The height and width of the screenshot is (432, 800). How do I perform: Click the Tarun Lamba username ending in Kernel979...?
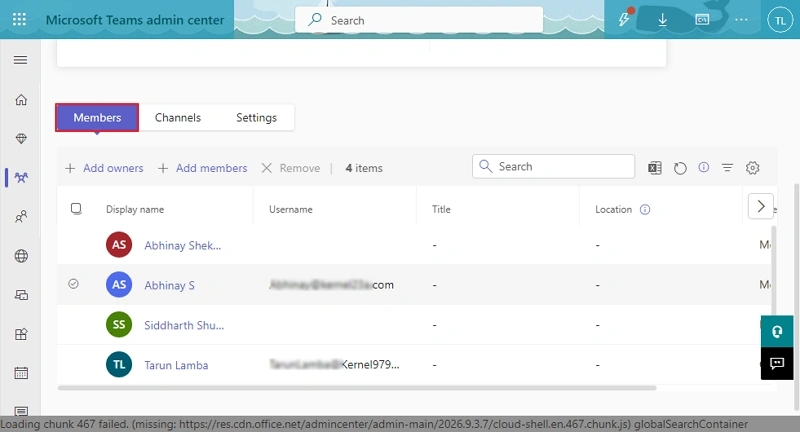(x=334, y=364)
